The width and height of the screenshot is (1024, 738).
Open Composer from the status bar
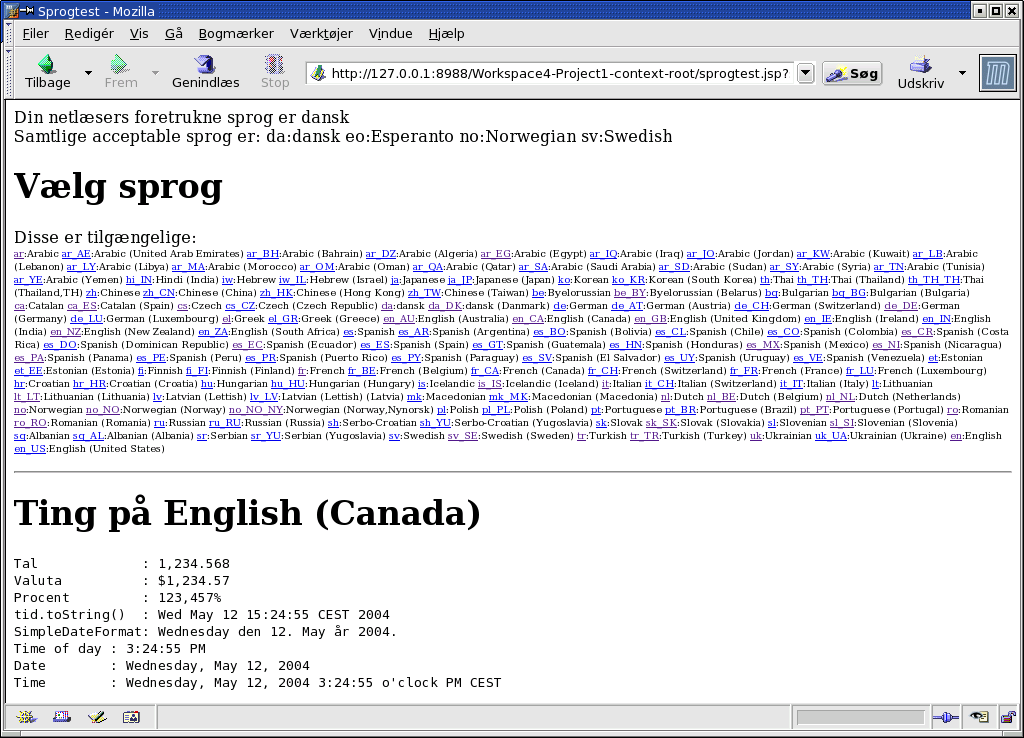[96, 717]
